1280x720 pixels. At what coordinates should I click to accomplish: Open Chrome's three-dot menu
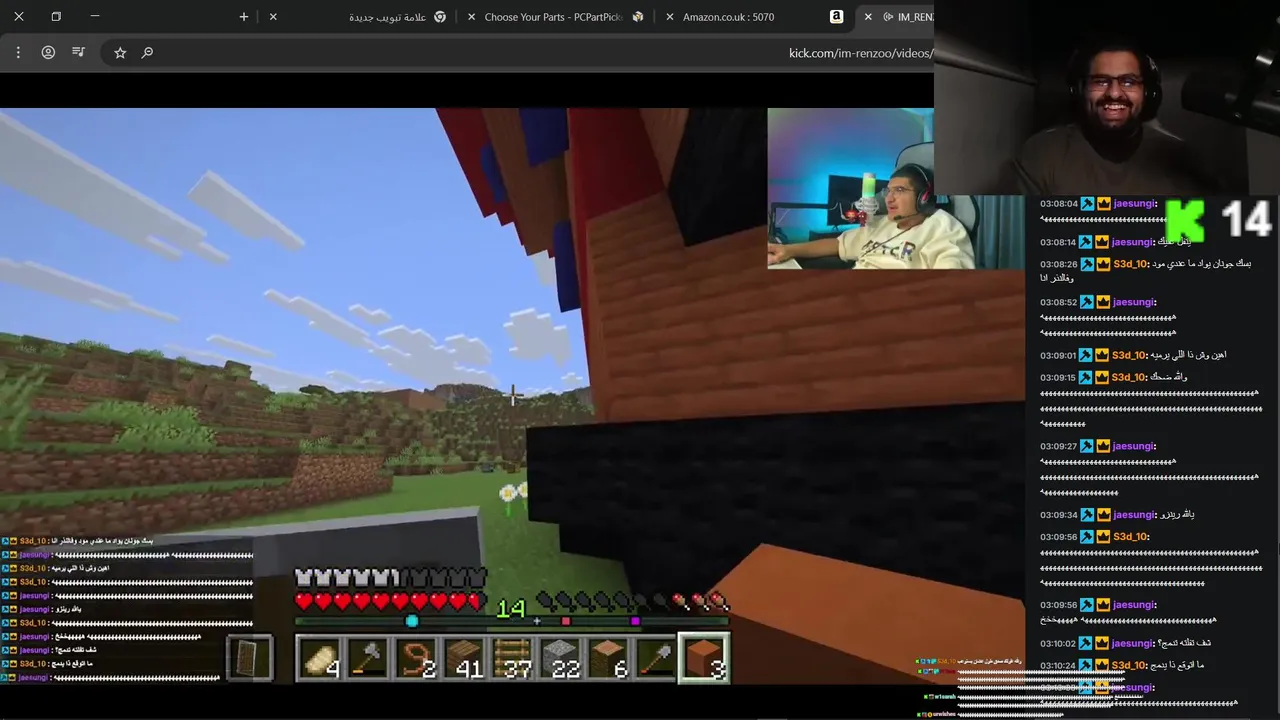coord(18,52)
